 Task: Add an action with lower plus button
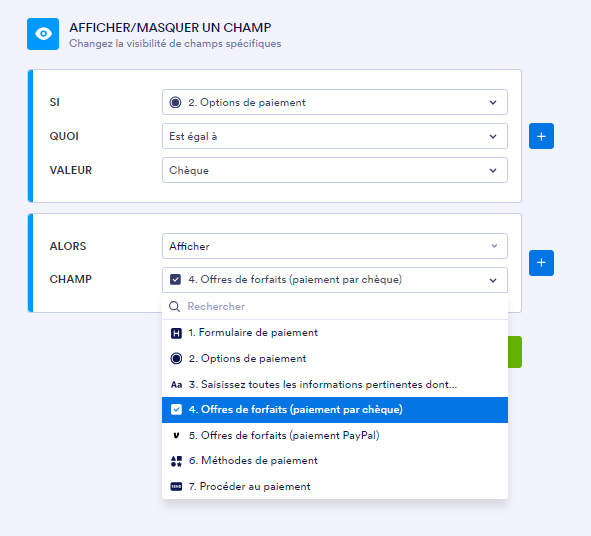(541, 263)
